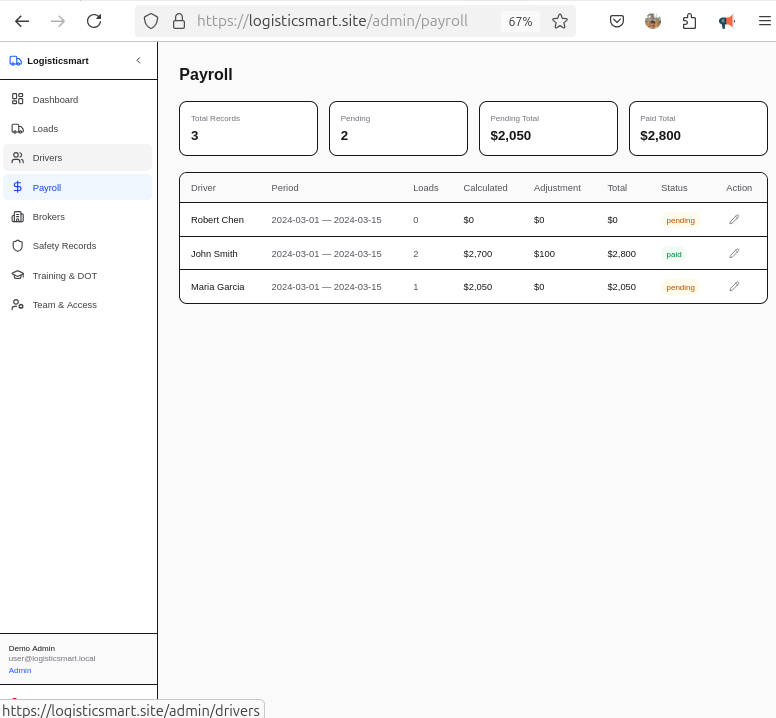Viewport: 776px width, 718px height.
Task: Click Demo Admin user name
Action: (x=32, y=648)
